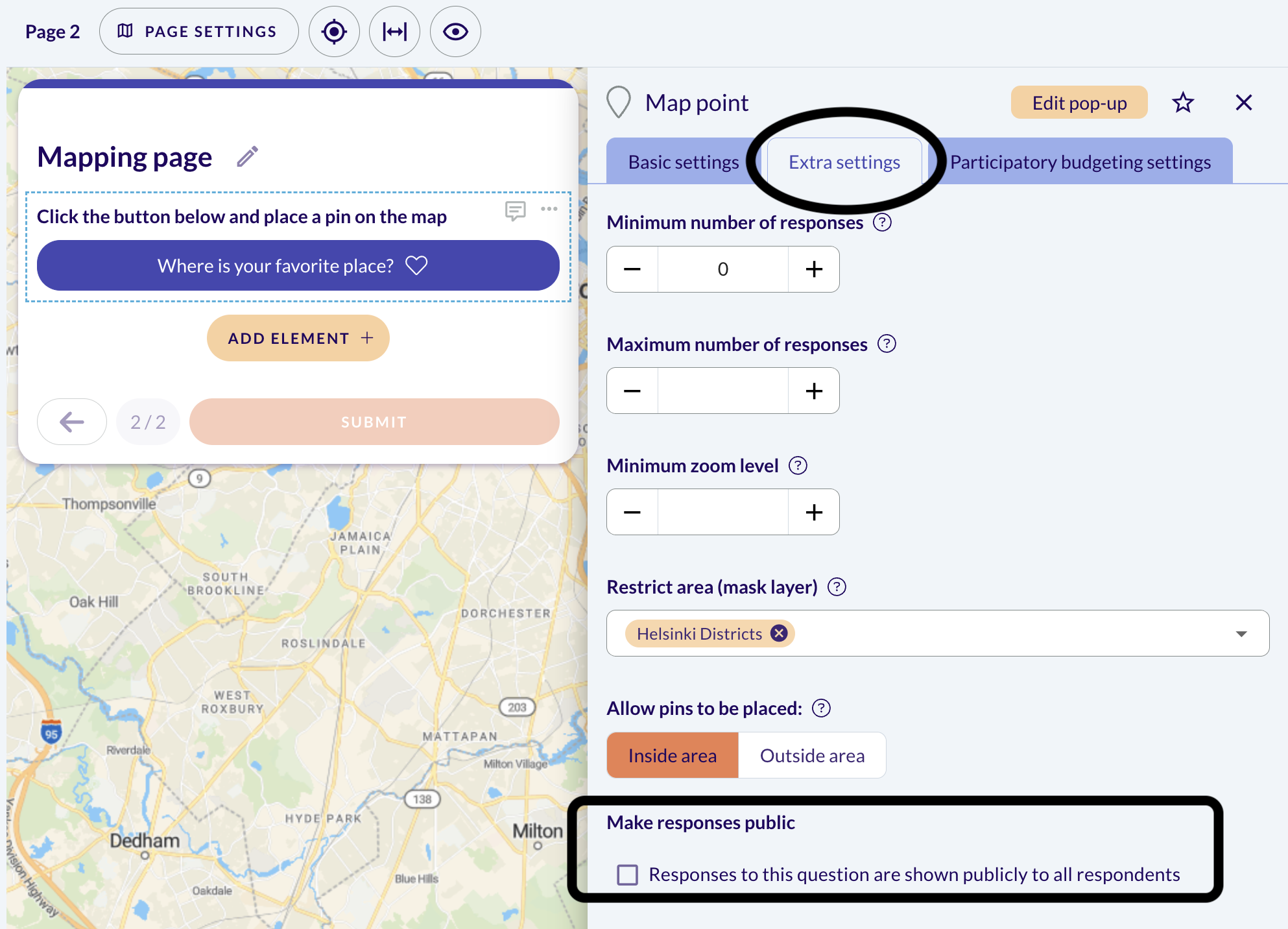The image size is (1288, 929).
Task: Click the Submit button
Action: coord(374,422)
